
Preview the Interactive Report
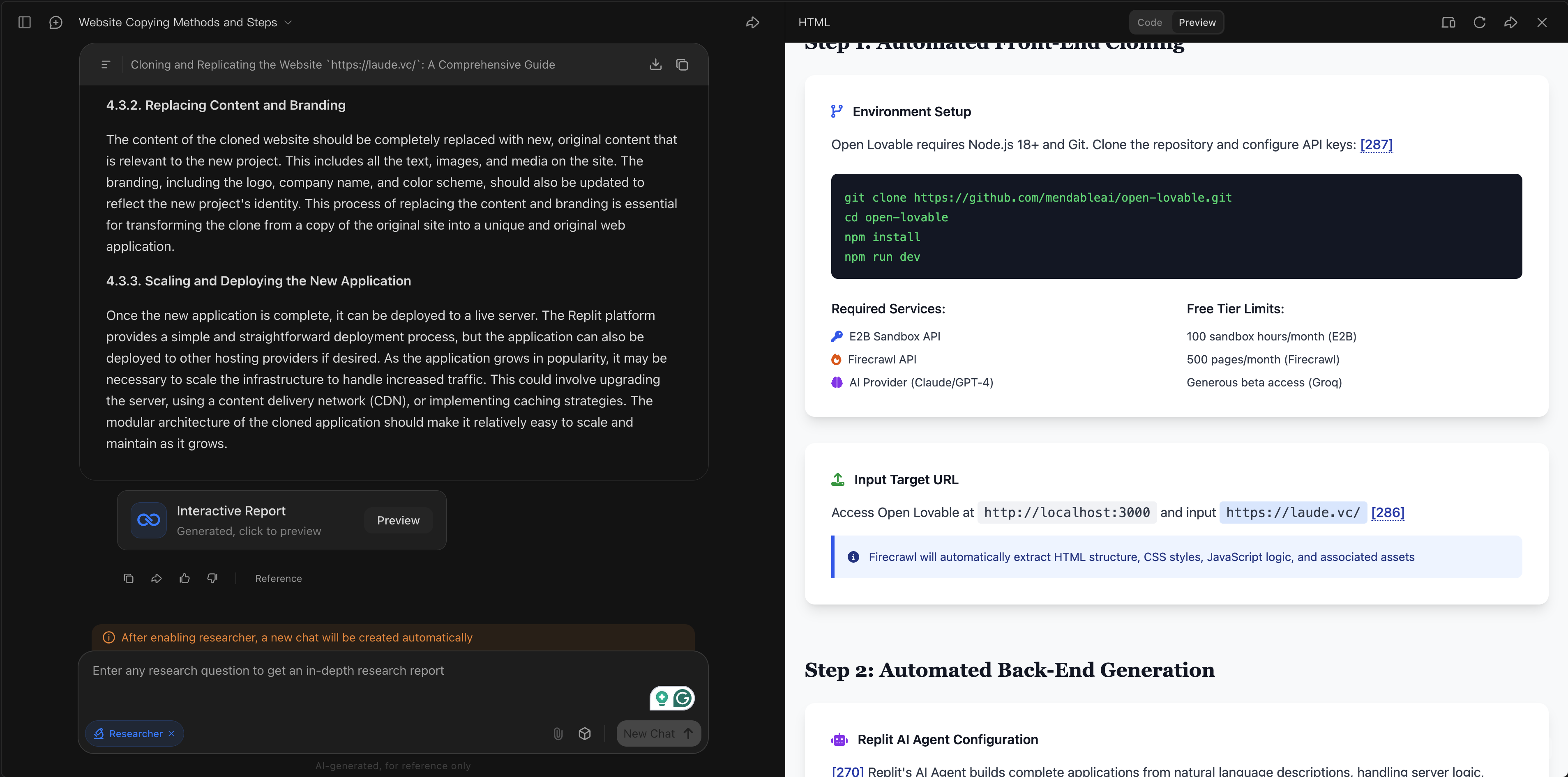[x=398, y=520]
